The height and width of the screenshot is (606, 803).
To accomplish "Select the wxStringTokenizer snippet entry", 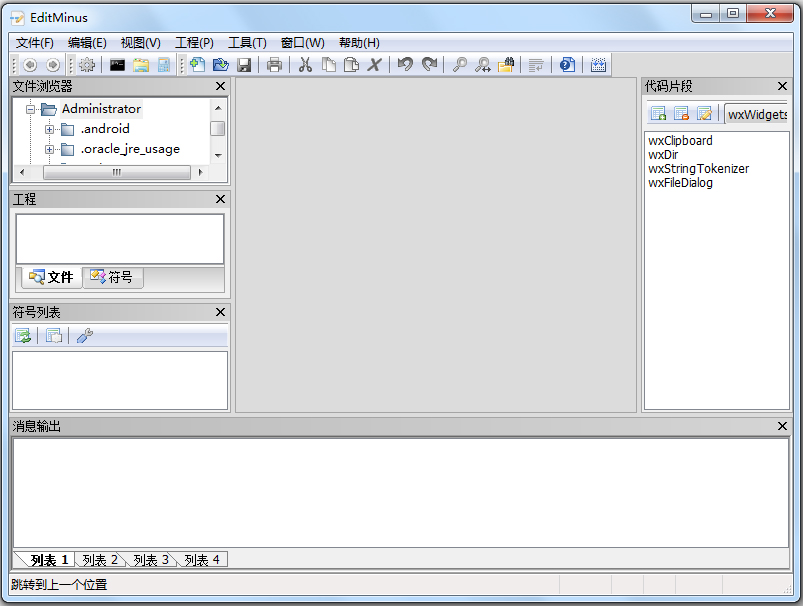I will (x=698, y=169).
